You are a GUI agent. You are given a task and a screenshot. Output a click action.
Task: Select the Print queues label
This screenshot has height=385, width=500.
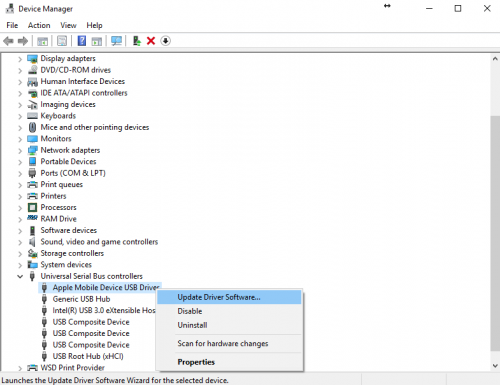[x=62, y=185]
